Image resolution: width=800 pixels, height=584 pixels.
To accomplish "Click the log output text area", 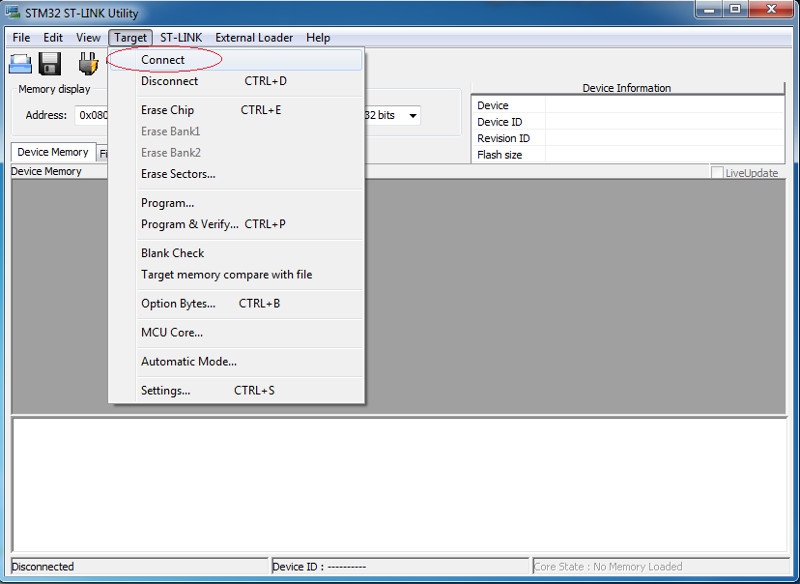I will (399, 485).
